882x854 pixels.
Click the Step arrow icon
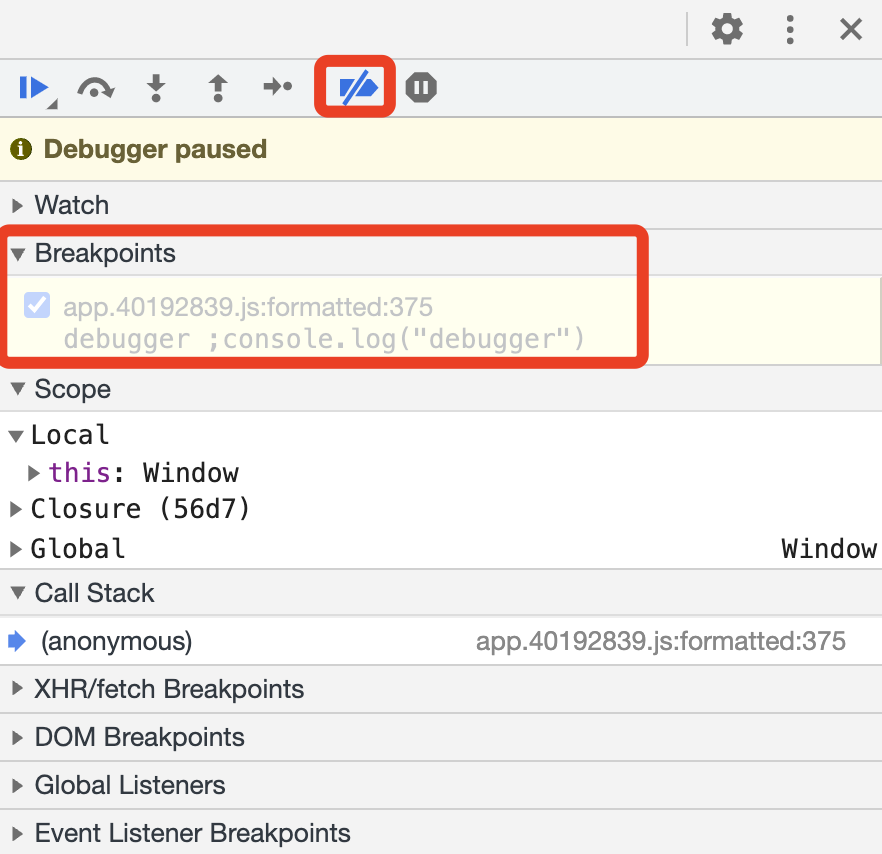(277, 88)
